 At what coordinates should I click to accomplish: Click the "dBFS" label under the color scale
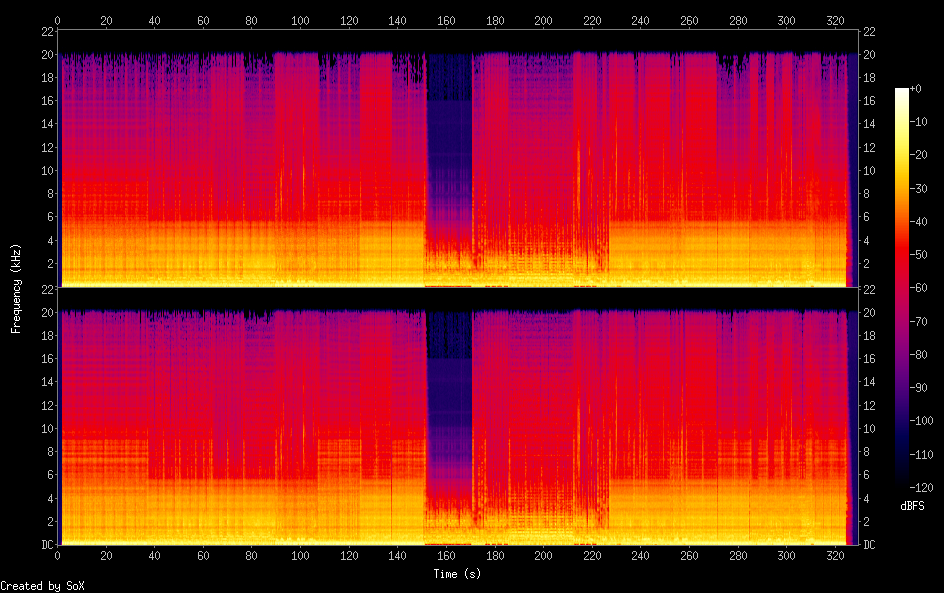pos(911,507)
